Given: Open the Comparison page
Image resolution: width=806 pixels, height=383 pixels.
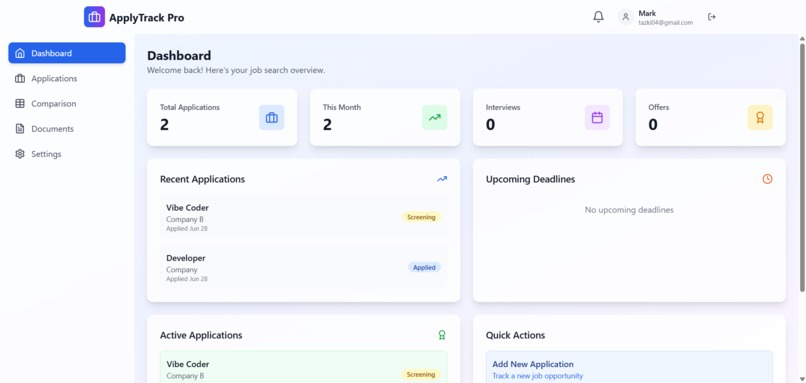Looking at the screenshot, I should tap(67, 104).
